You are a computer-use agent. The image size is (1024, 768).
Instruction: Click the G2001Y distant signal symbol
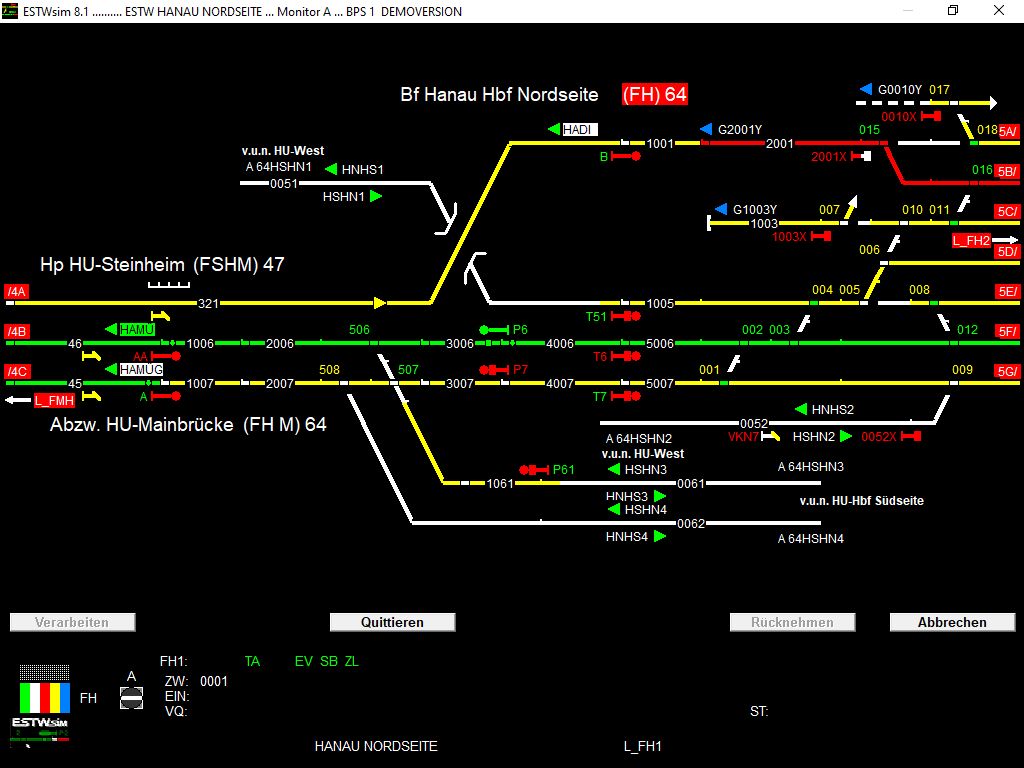705,129
